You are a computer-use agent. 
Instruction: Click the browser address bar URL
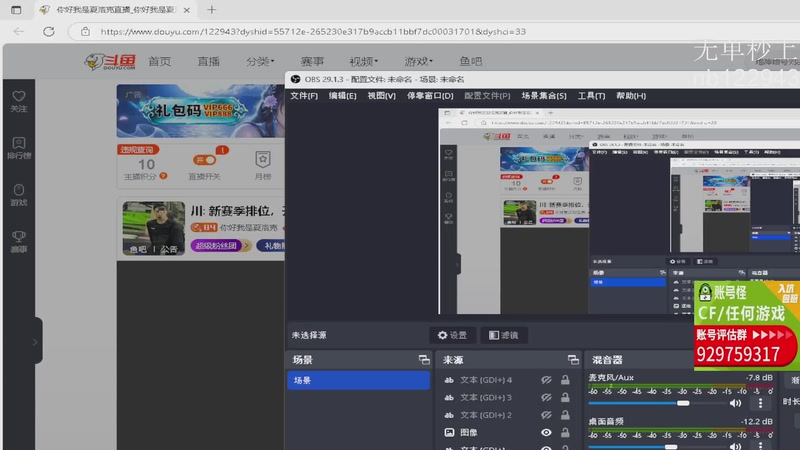pyautogui.click(x=313, y=32)
